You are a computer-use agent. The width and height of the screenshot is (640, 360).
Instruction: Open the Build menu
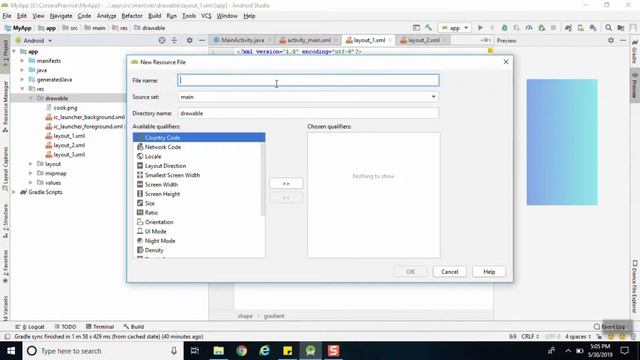coord(154,16)
